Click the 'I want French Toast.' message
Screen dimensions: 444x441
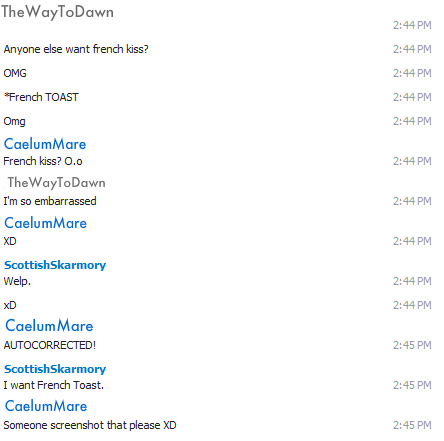pos(54,385)
